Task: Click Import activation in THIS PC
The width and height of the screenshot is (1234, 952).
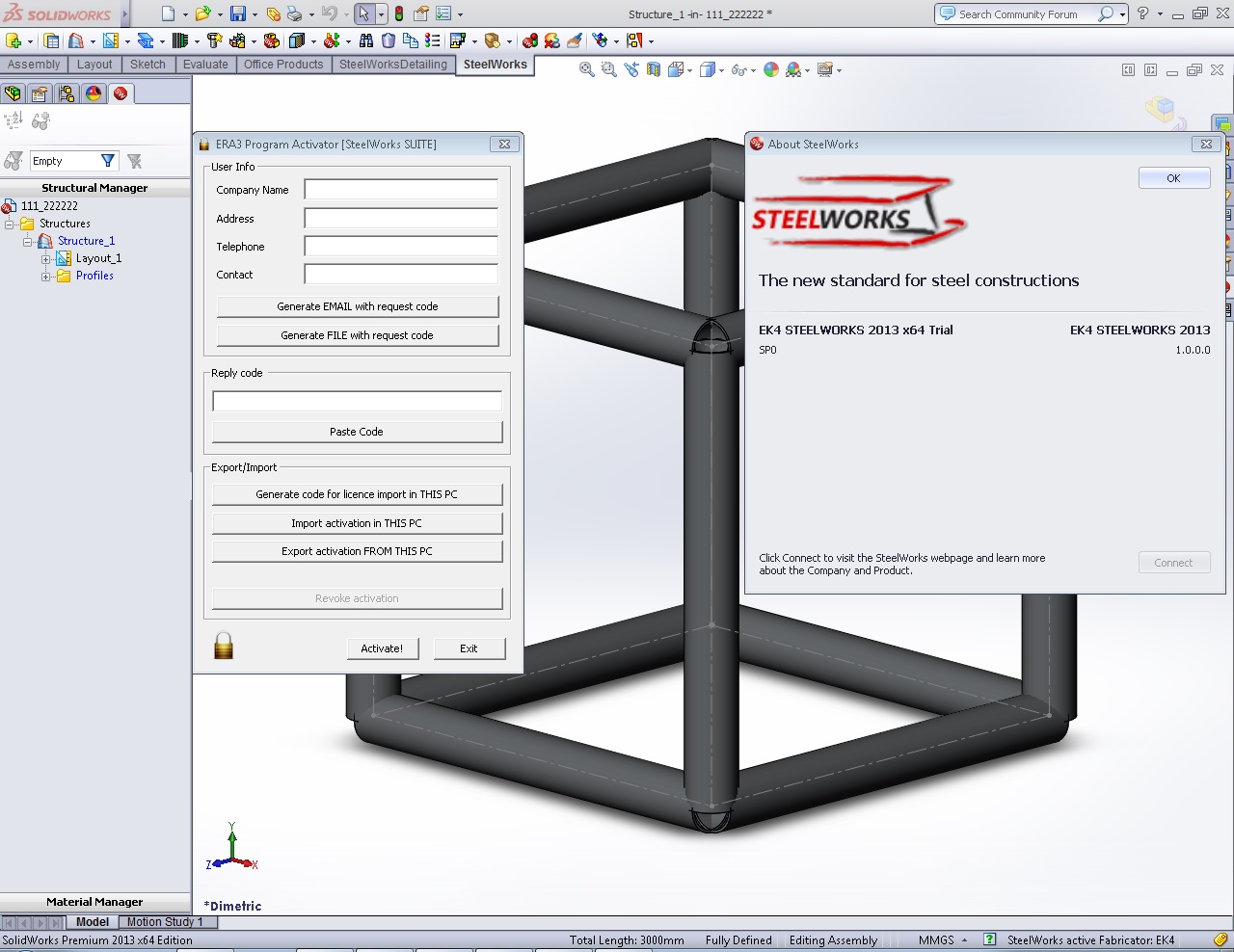Action: (x=357, y=523)
